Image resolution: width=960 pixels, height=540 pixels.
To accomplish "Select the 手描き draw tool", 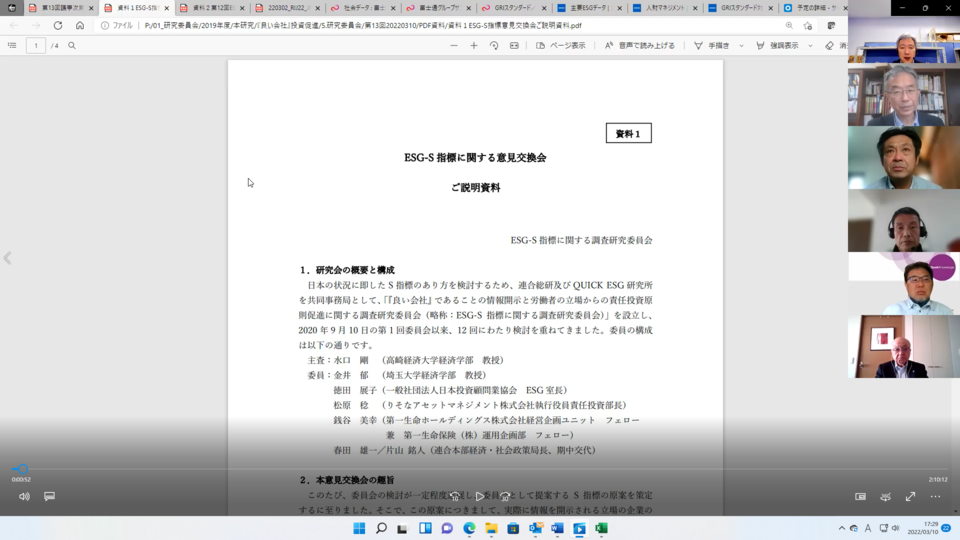I will tap(711, 45).
